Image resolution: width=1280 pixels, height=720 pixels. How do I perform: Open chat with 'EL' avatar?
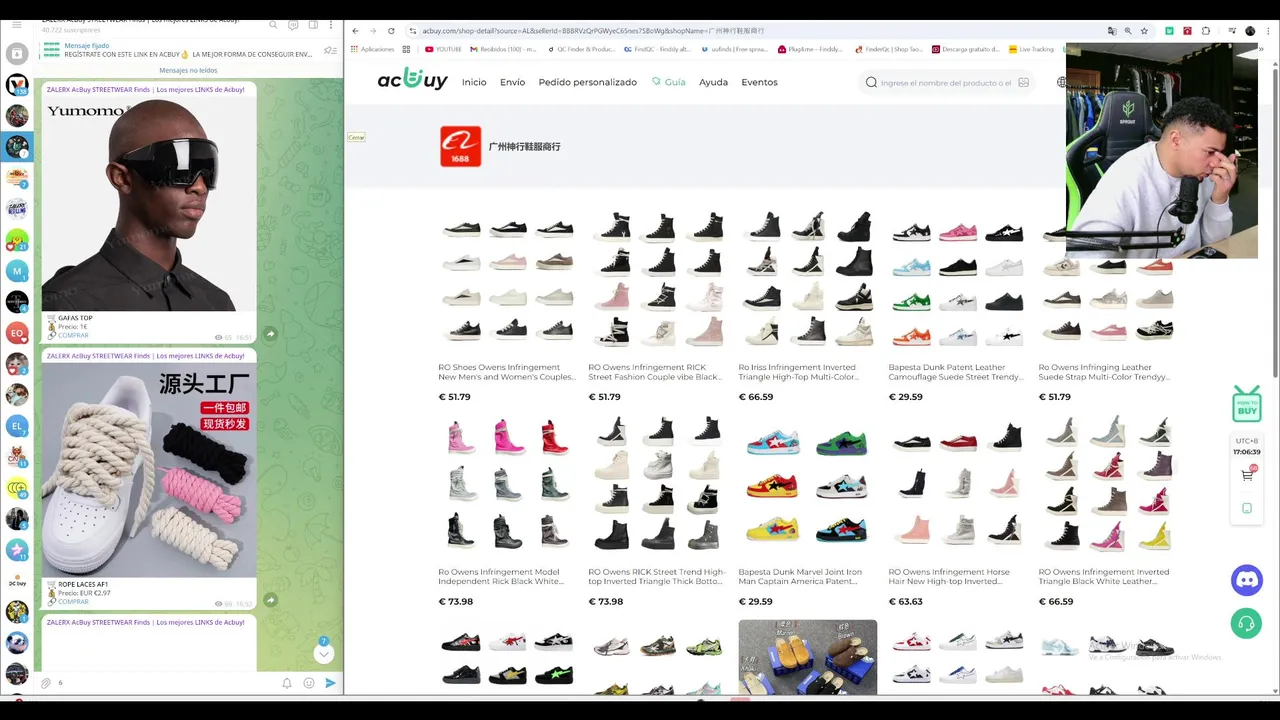pos(17,426)
